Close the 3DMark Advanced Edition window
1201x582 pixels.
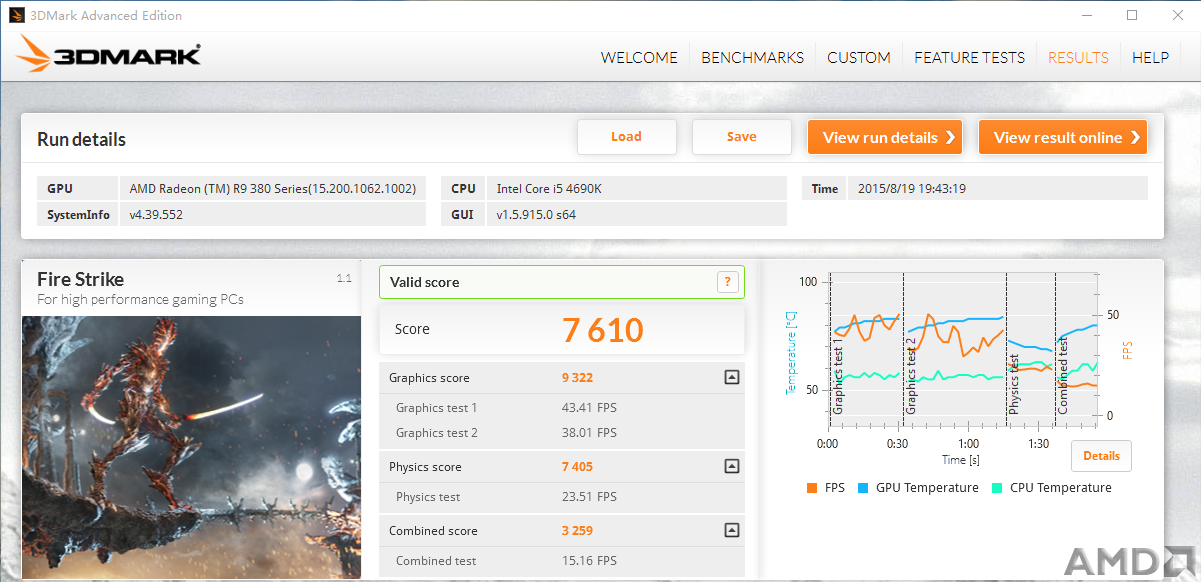click(1176, 15)
